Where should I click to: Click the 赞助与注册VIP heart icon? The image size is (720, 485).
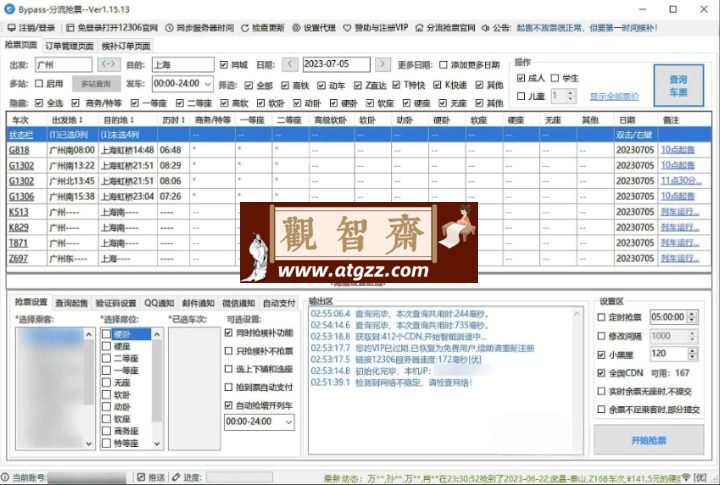(x=347, y=28)
